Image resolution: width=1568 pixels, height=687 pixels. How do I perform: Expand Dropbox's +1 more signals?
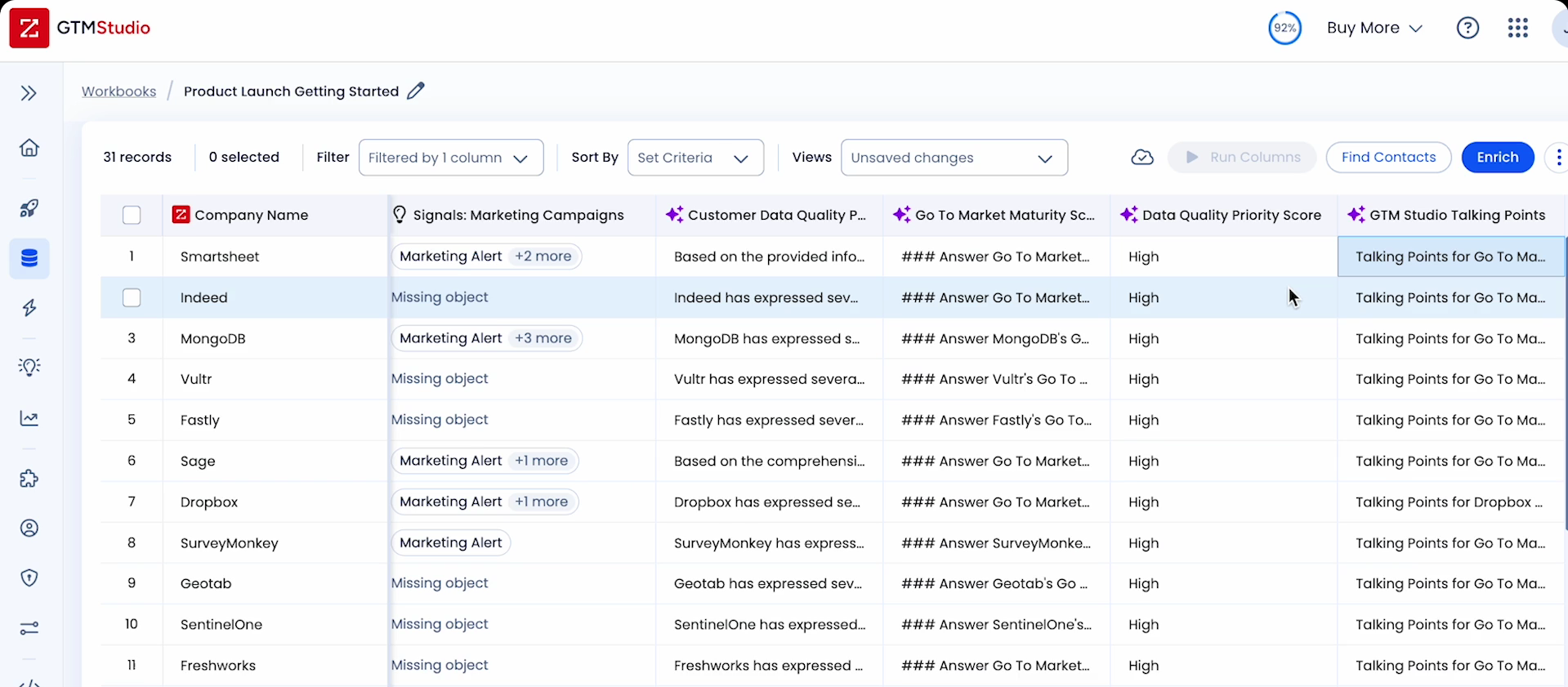pos(541,502)
